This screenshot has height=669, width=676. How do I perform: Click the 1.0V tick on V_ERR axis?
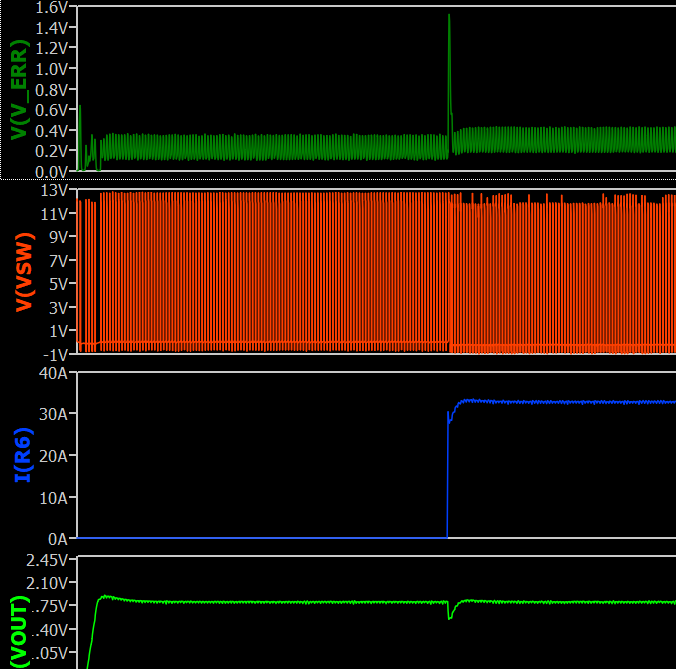[x=51, y=69]
